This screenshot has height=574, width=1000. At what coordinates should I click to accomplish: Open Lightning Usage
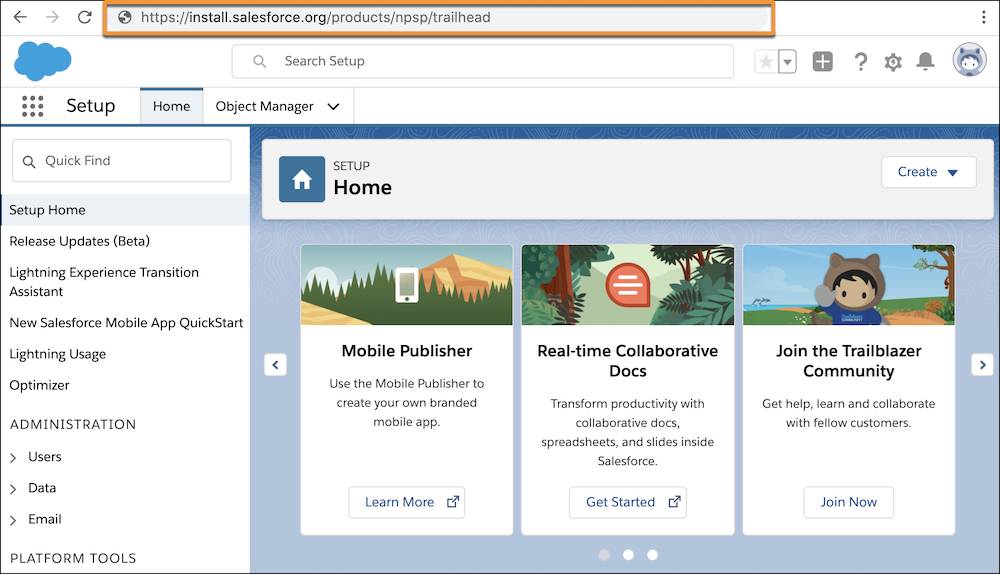57,354
